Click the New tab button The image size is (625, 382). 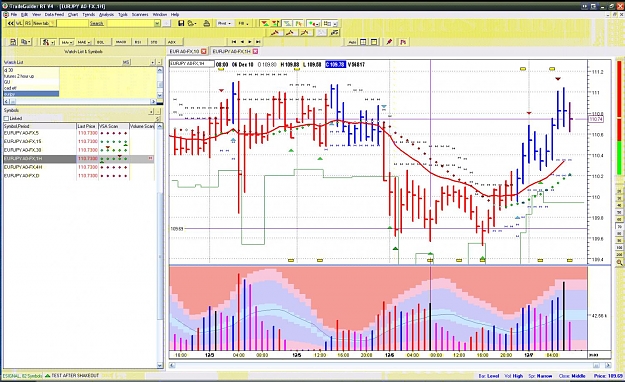click(x=43, y=24)
